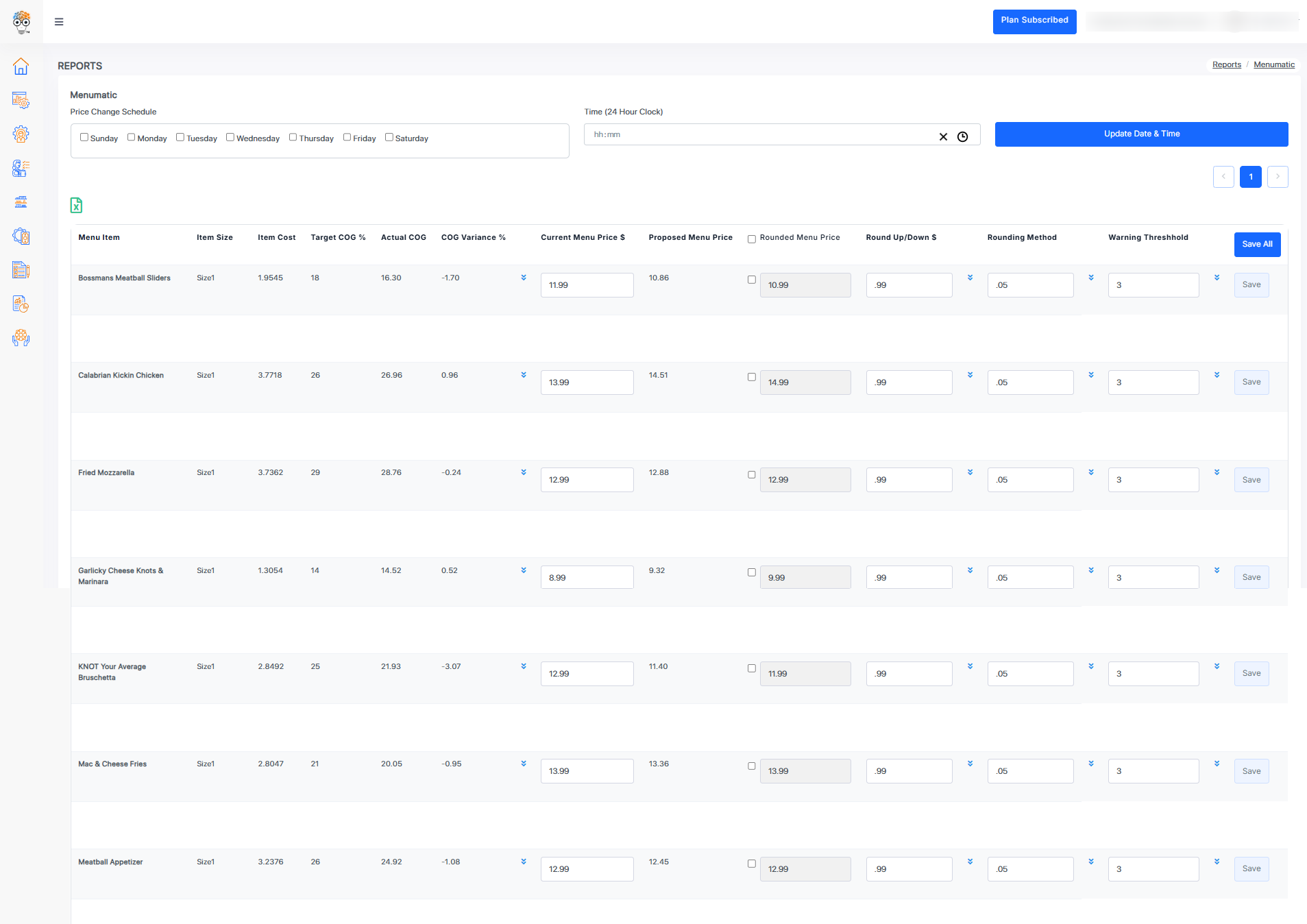Click the brain lightbulb app logo
This screenshot has height=924, width=1307.
click(x=21, y=22)
